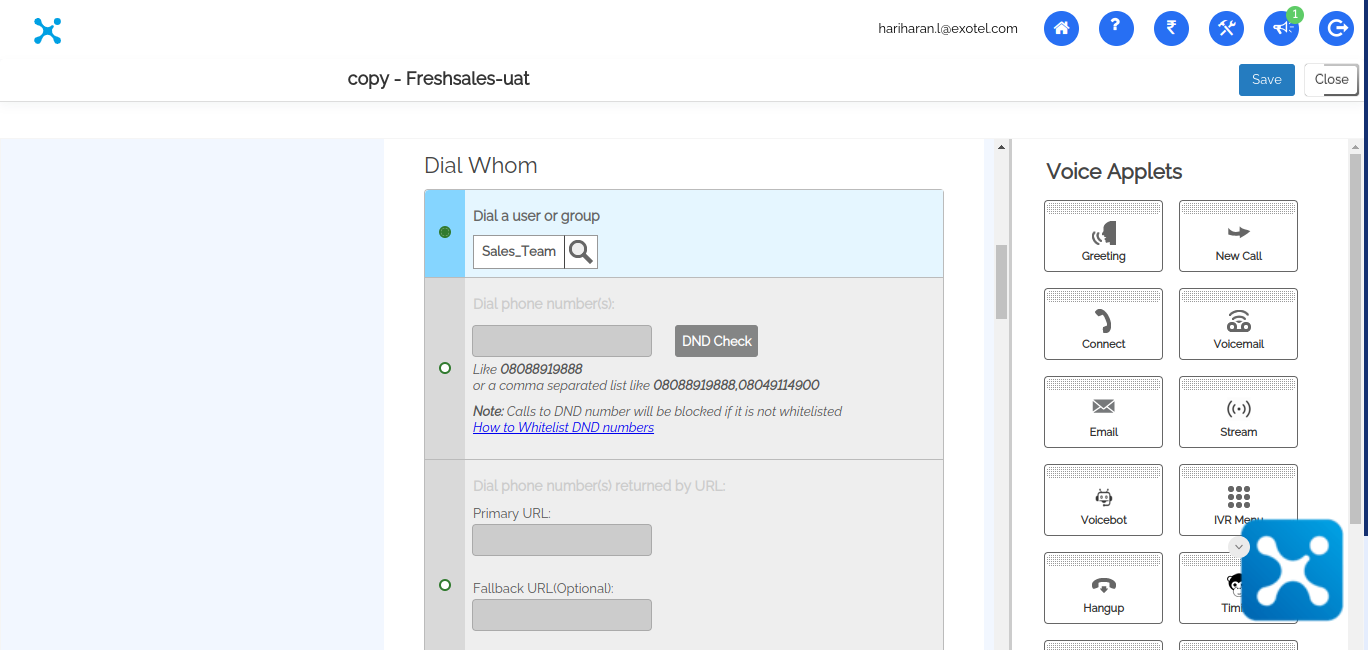
Task: Click the Fallback URL(Optional) input box
Action: pyautogui.click(x=562, y=615)
